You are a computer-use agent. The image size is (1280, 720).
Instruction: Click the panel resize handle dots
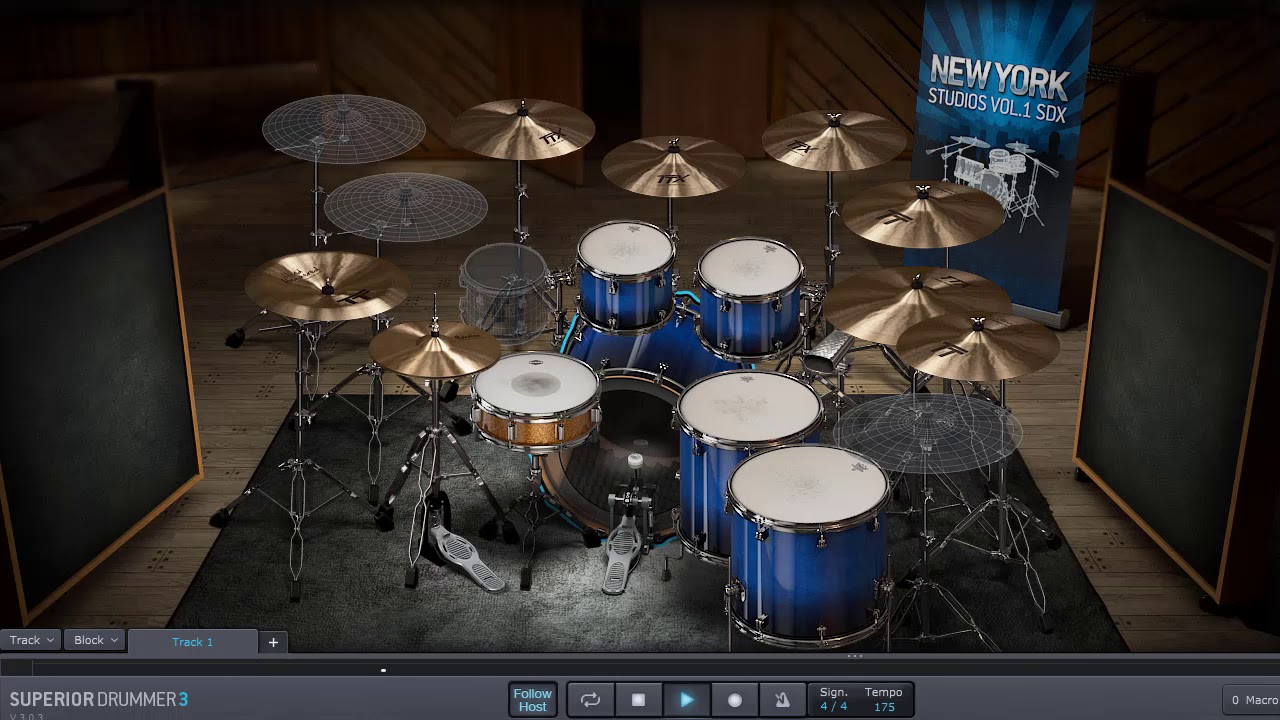coord(855,656)
